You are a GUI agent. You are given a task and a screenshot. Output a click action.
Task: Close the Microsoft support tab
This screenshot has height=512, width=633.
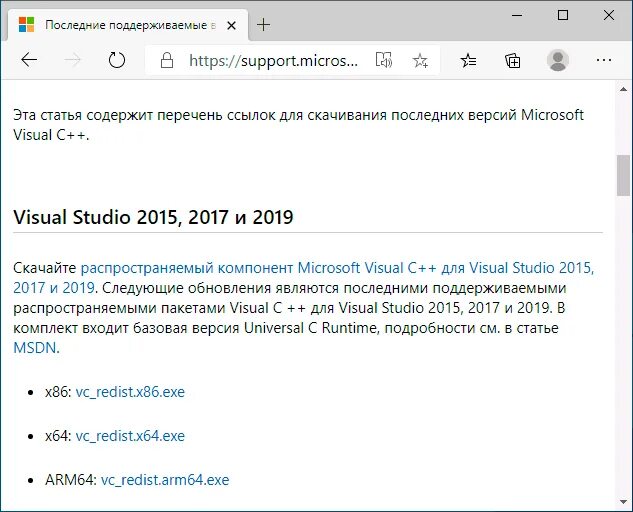231,25
